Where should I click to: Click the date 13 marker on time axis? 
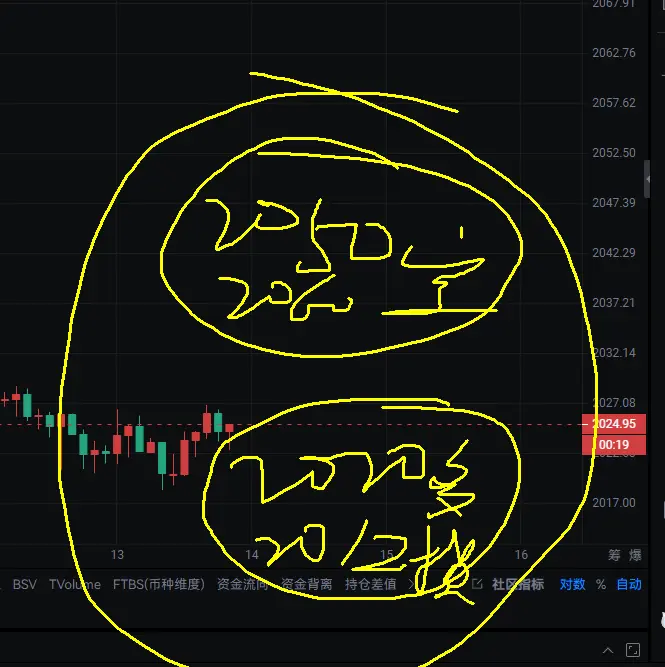point(117,555)
